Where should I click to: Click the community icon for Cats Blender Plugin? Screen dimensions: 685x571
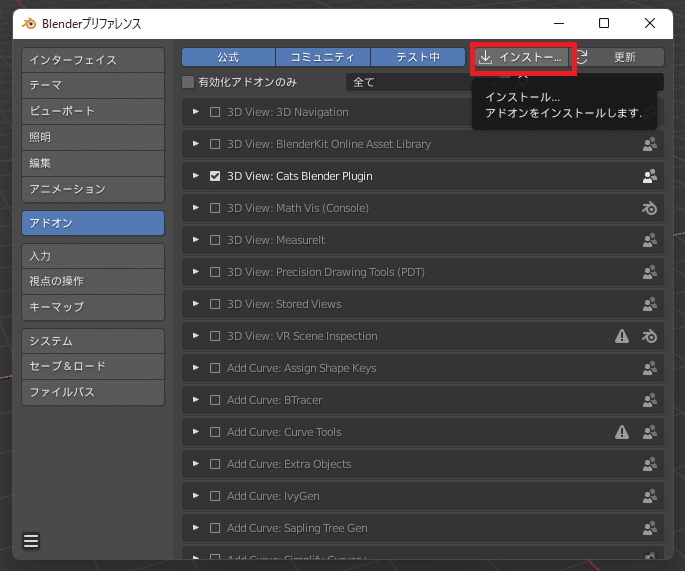(x=650, y=176)
